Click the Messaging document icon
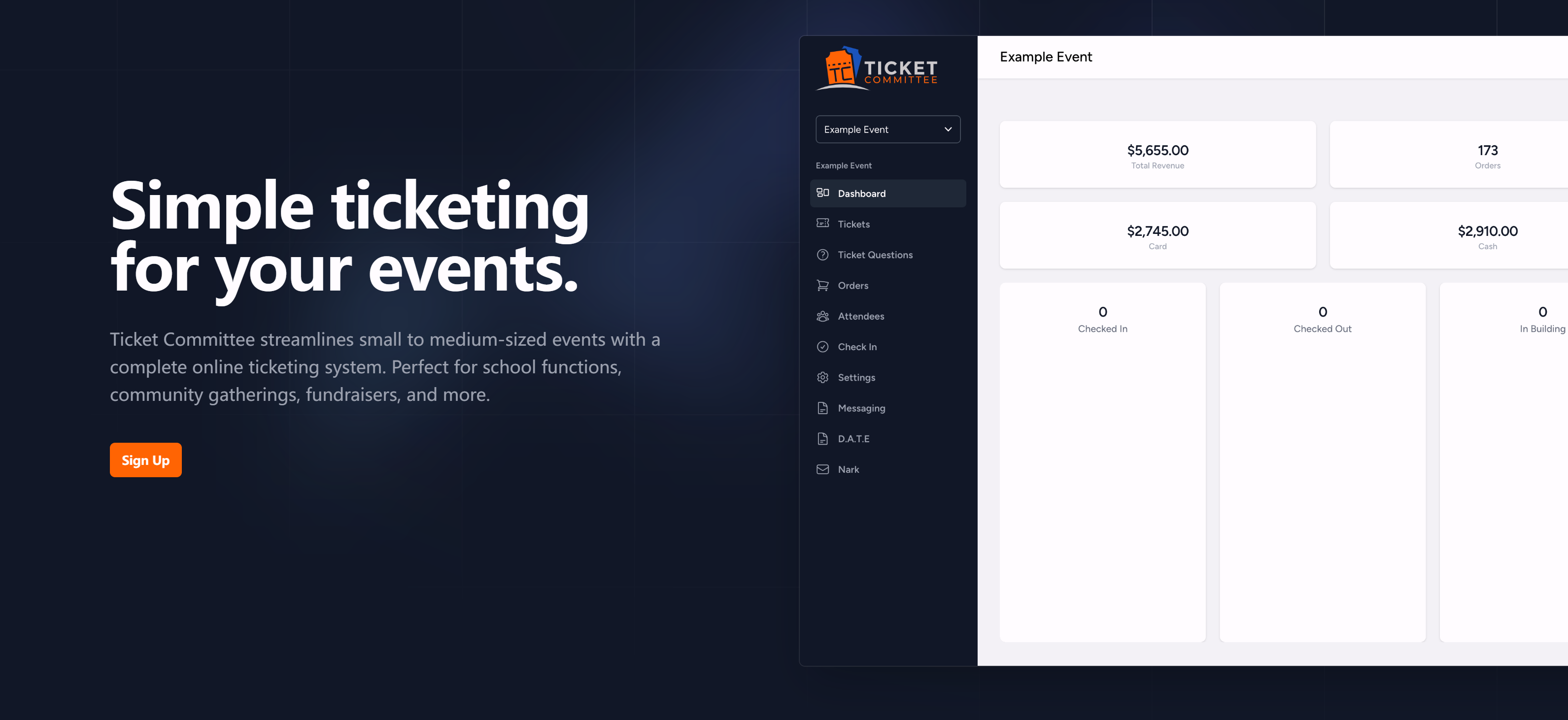Viewport: 1568px width, 720px height. 822,407
